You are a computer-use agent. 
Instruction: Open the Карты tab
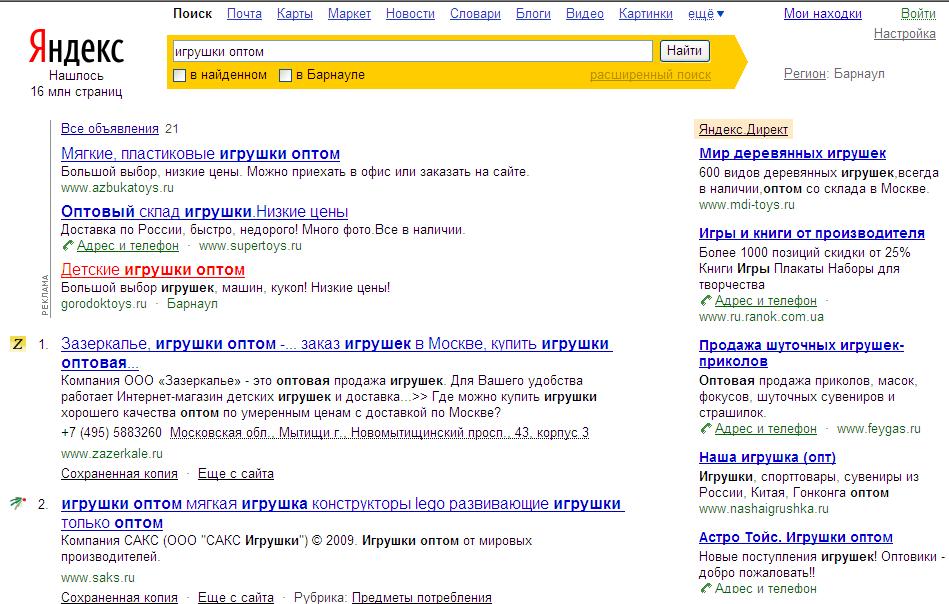(294, 14)
